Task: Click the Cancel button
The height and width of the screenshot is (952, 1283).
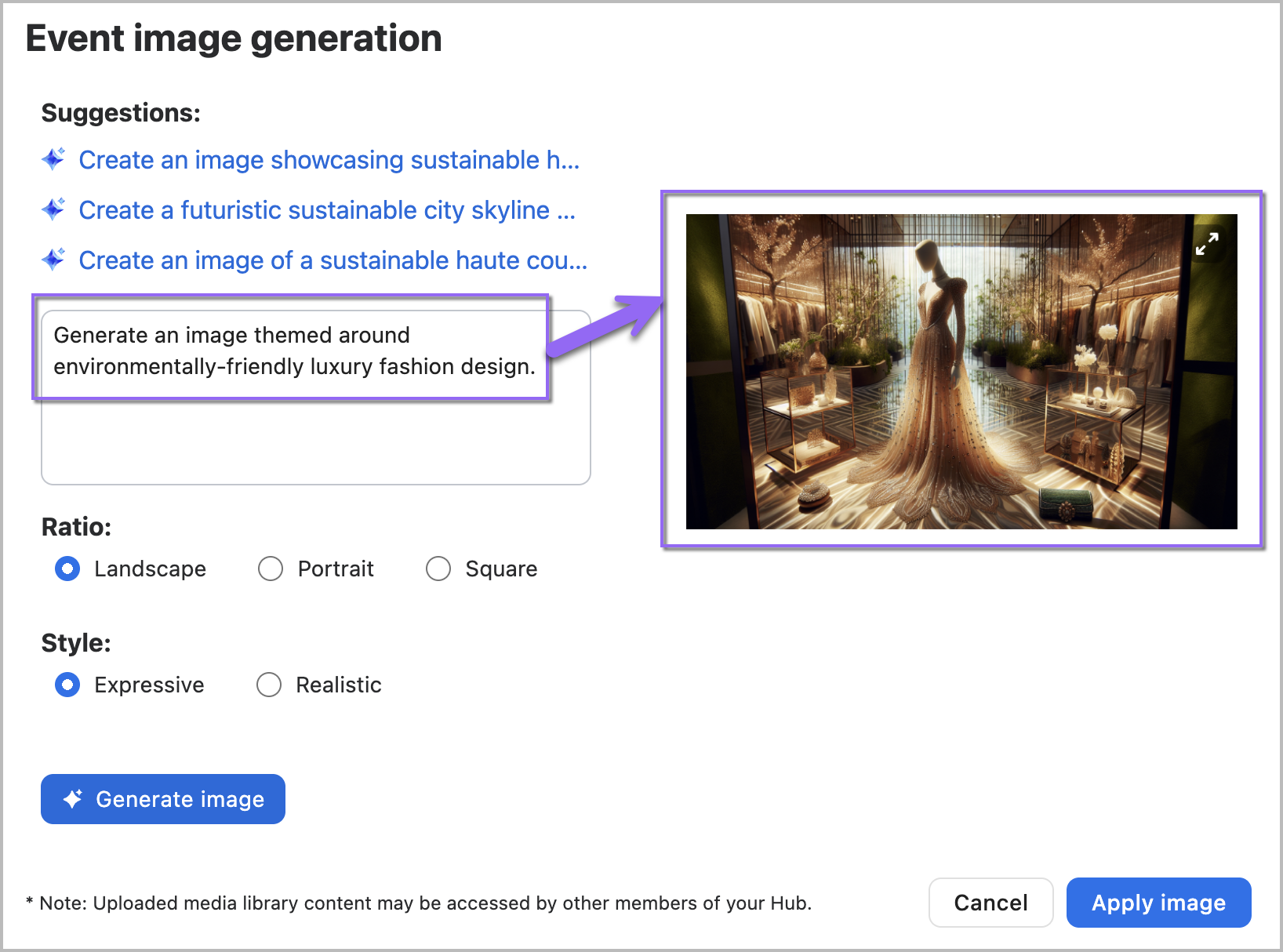Action: click(x=990, y=903)
